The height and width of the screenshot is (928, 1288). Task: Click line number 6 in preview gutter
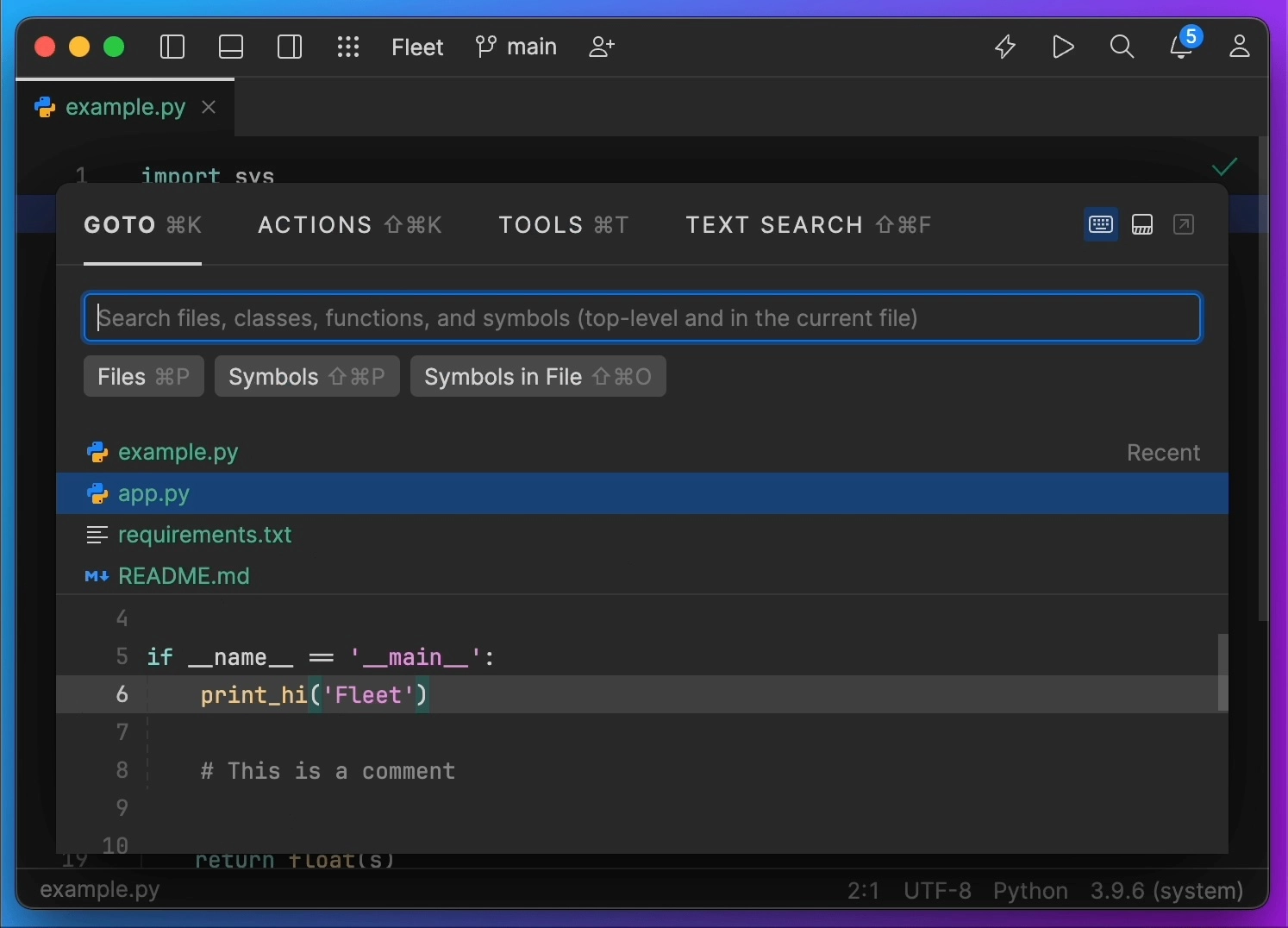click(122, 694)
